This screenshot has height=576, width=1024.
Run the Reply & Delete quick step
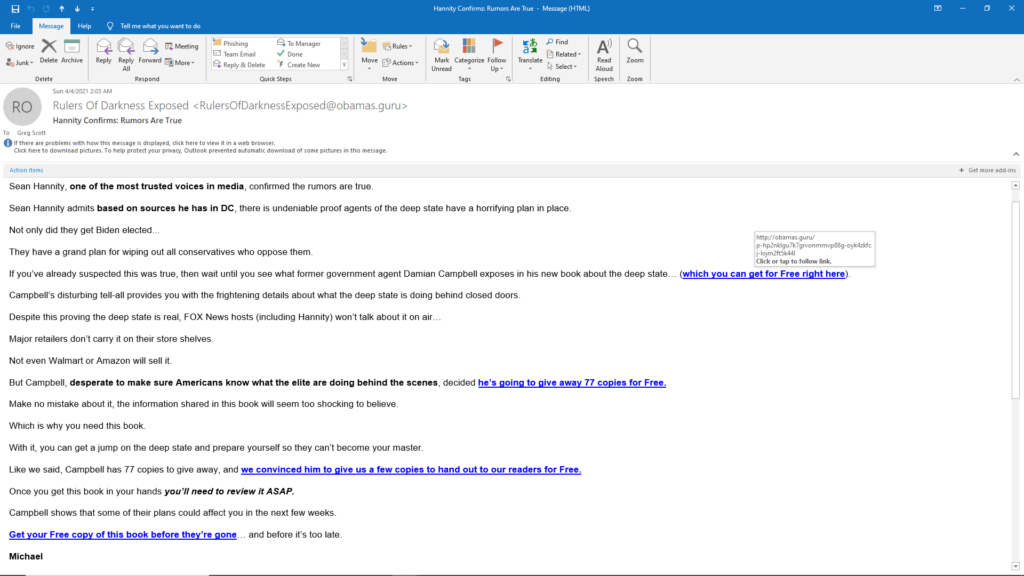point(239,65)
